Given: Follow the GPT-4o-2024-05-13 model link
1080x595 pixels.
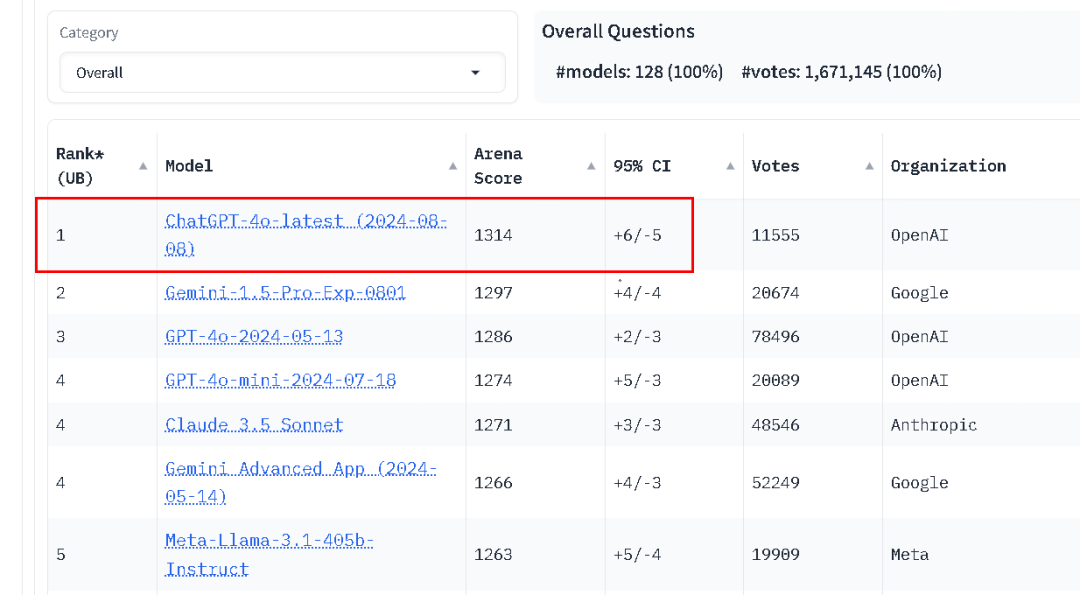Looking at the screenshot, I should (254, 337).
